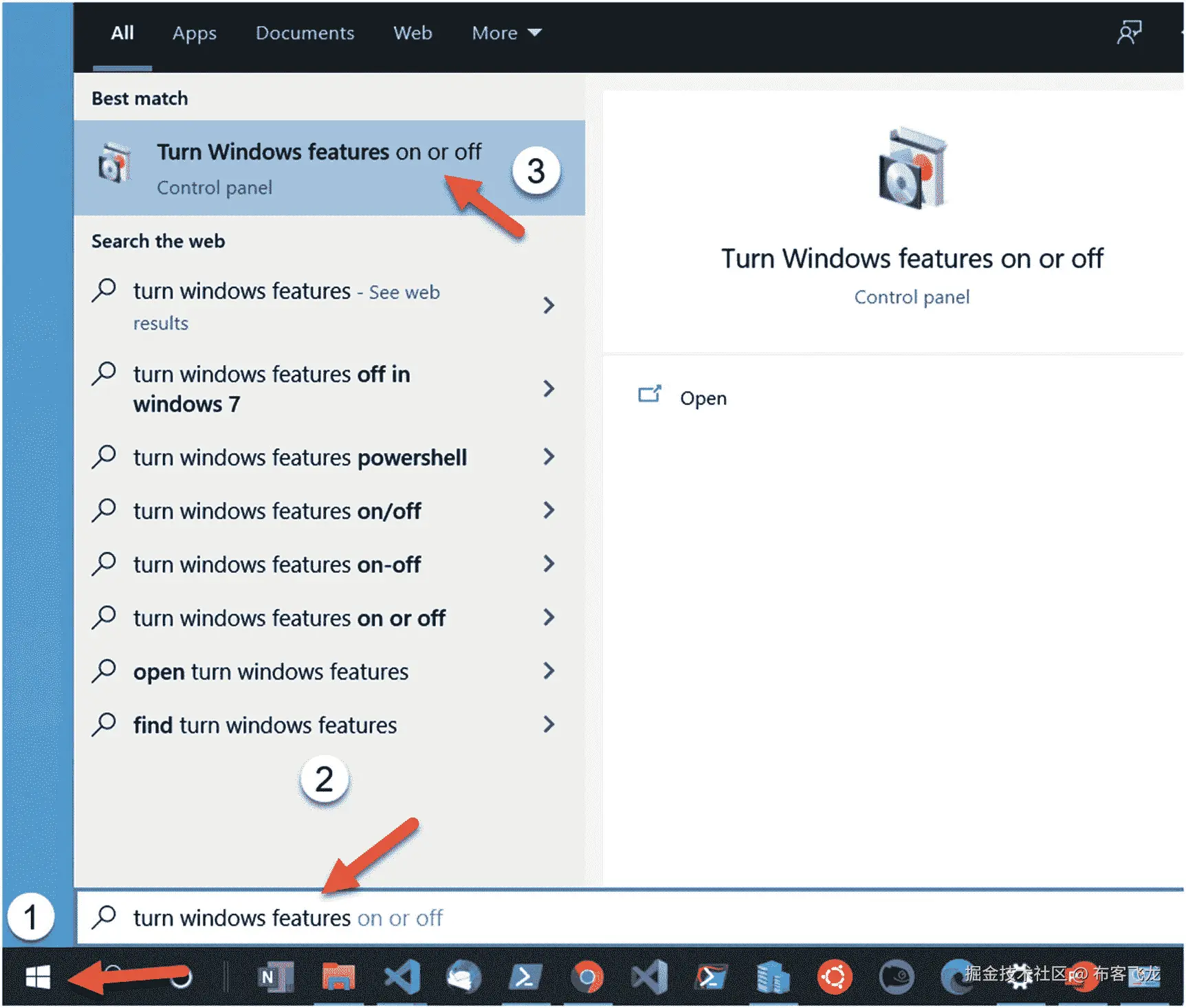Click the search text box
This screenshot has width=1186, height=1008.
coord(630,918)
